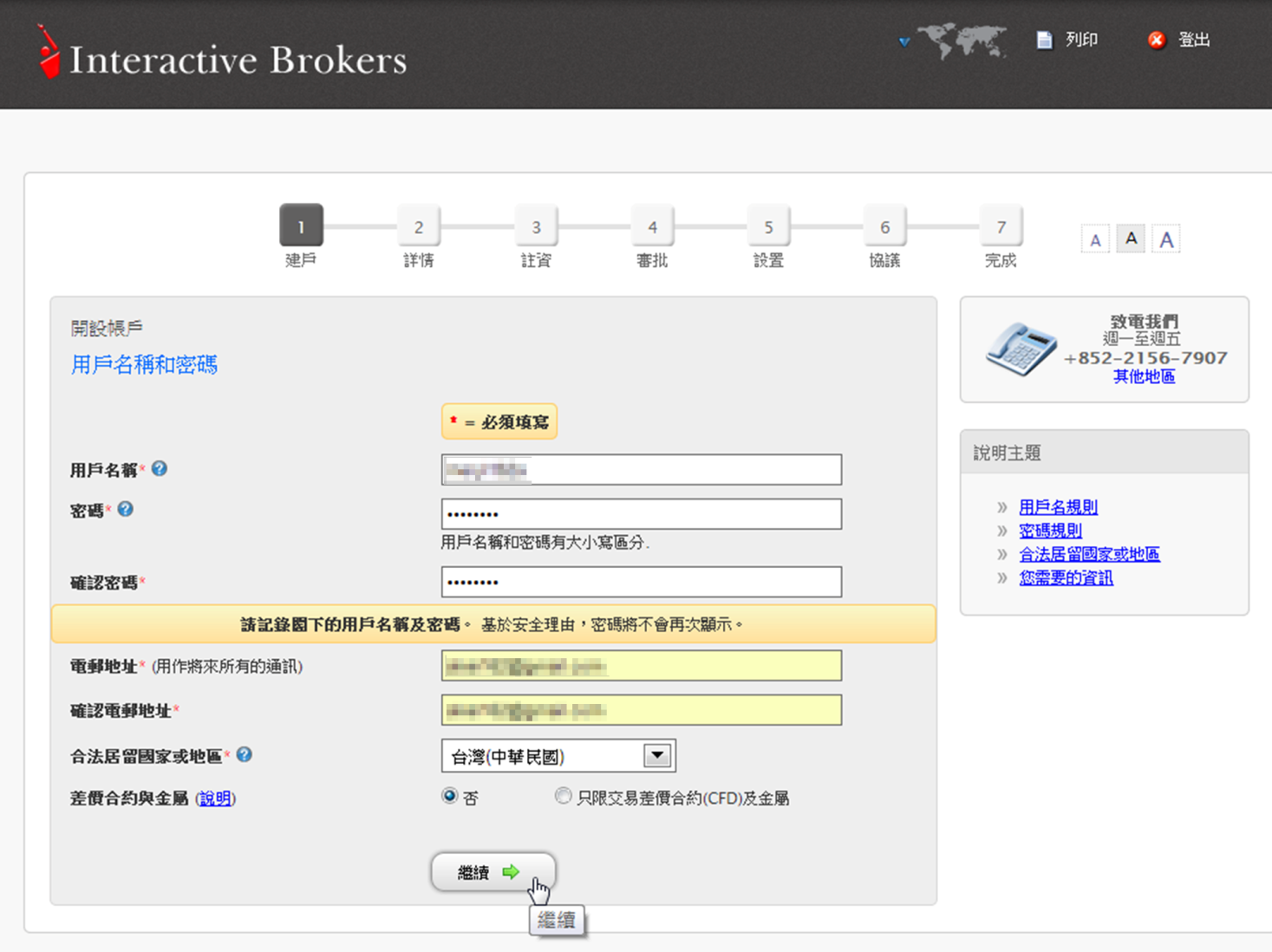
Task: Select step 2 詳情
Action: [x=419, y=226]
